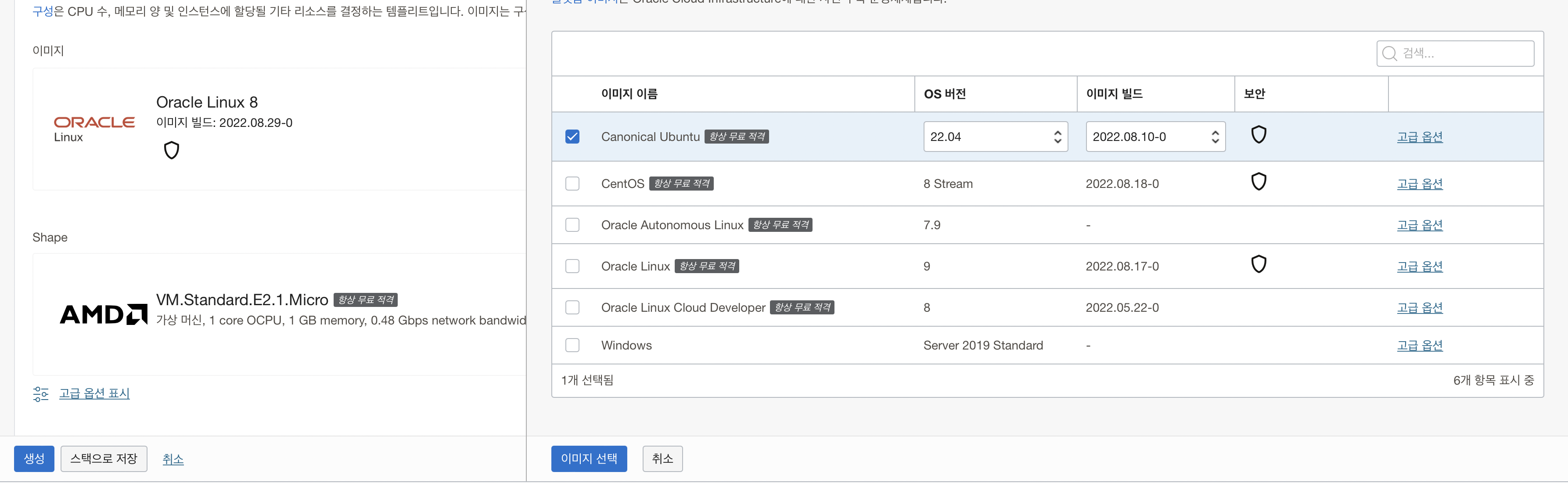Image resolution: width=1568 pixels, height=483 pixels.
Task: Click the 항상 무료 적격 badge on VM.Standard.E2.1.Micro
Action: (365, 299)
